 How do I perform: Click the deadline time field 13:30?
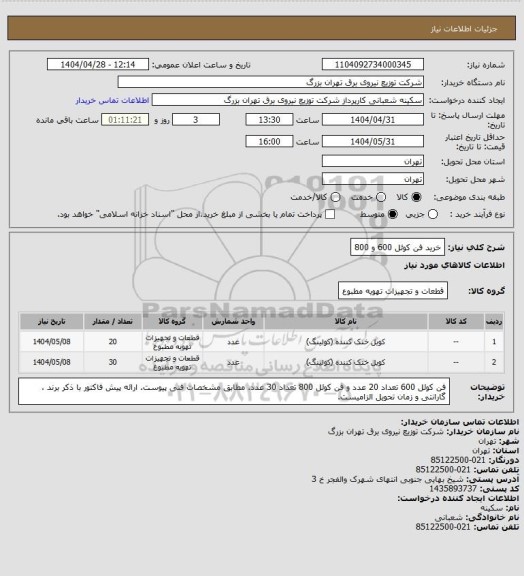click(x=269, y=120)
